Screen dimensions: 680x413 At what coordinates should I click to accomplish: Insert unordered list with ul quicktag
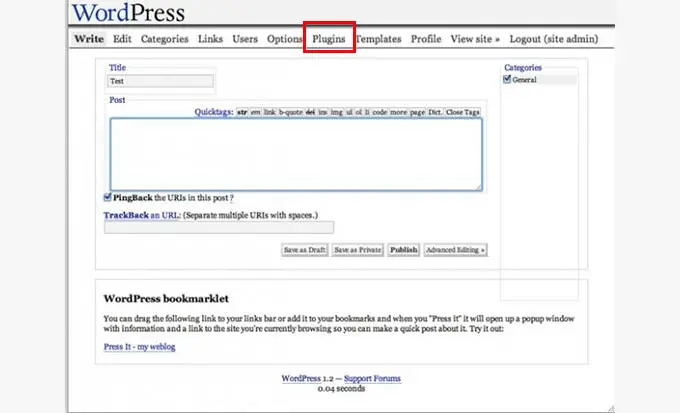350,112
